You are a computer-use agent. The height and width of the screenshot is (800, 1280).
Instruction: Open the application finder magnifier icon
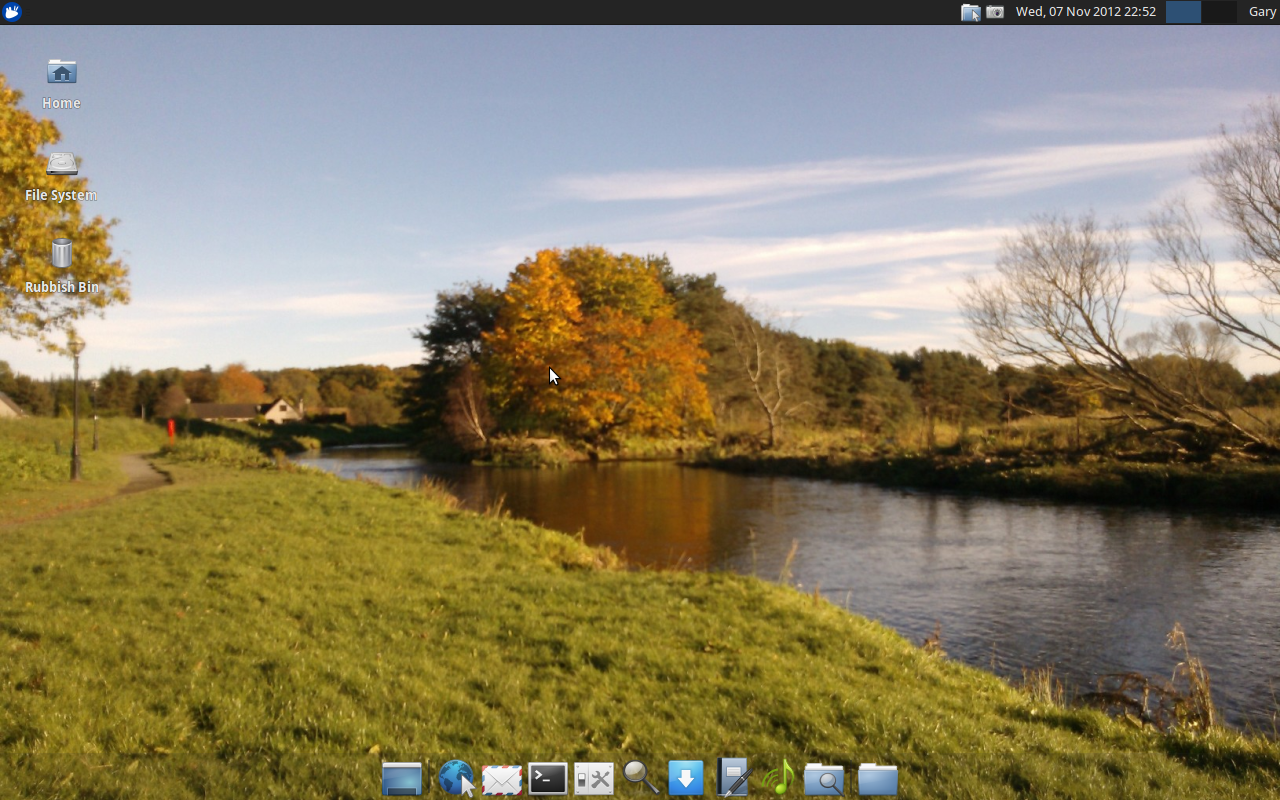640,779
